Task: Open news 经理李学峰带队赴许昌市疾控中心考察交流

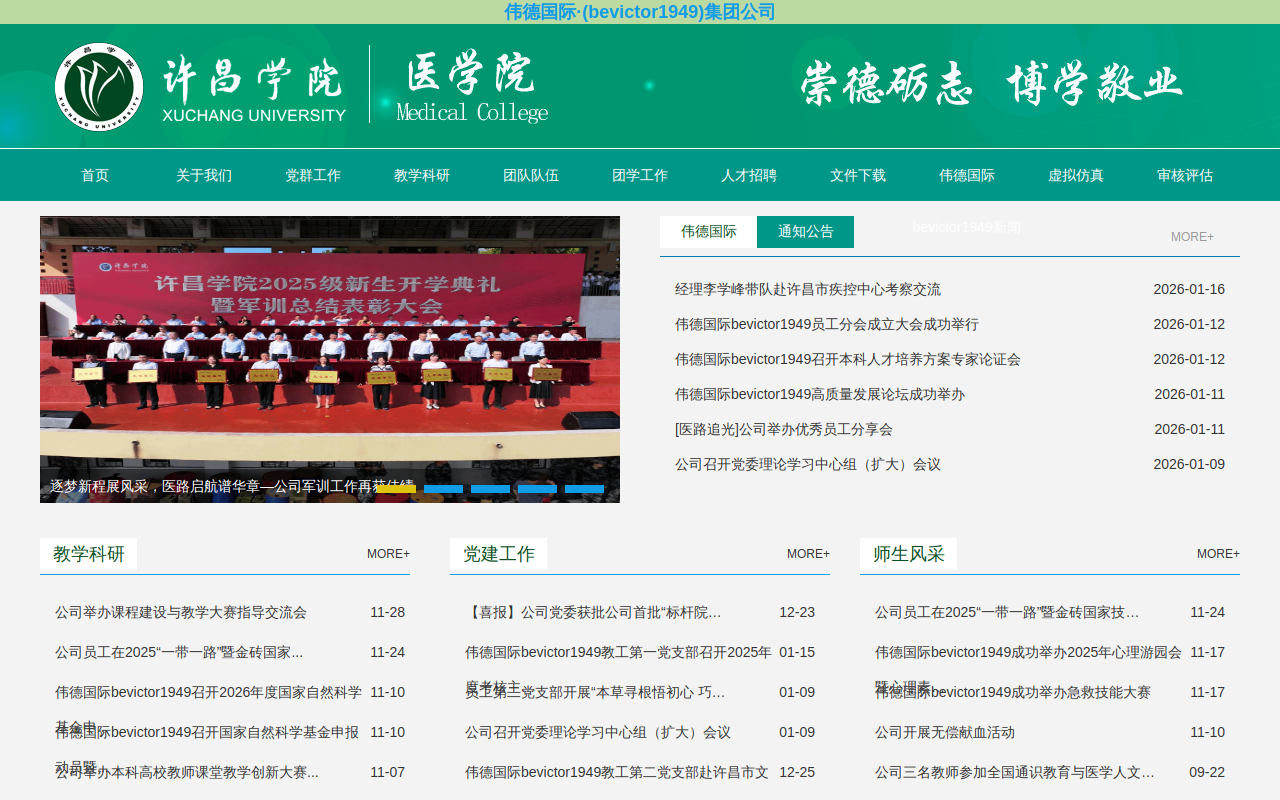Action: 808,290
